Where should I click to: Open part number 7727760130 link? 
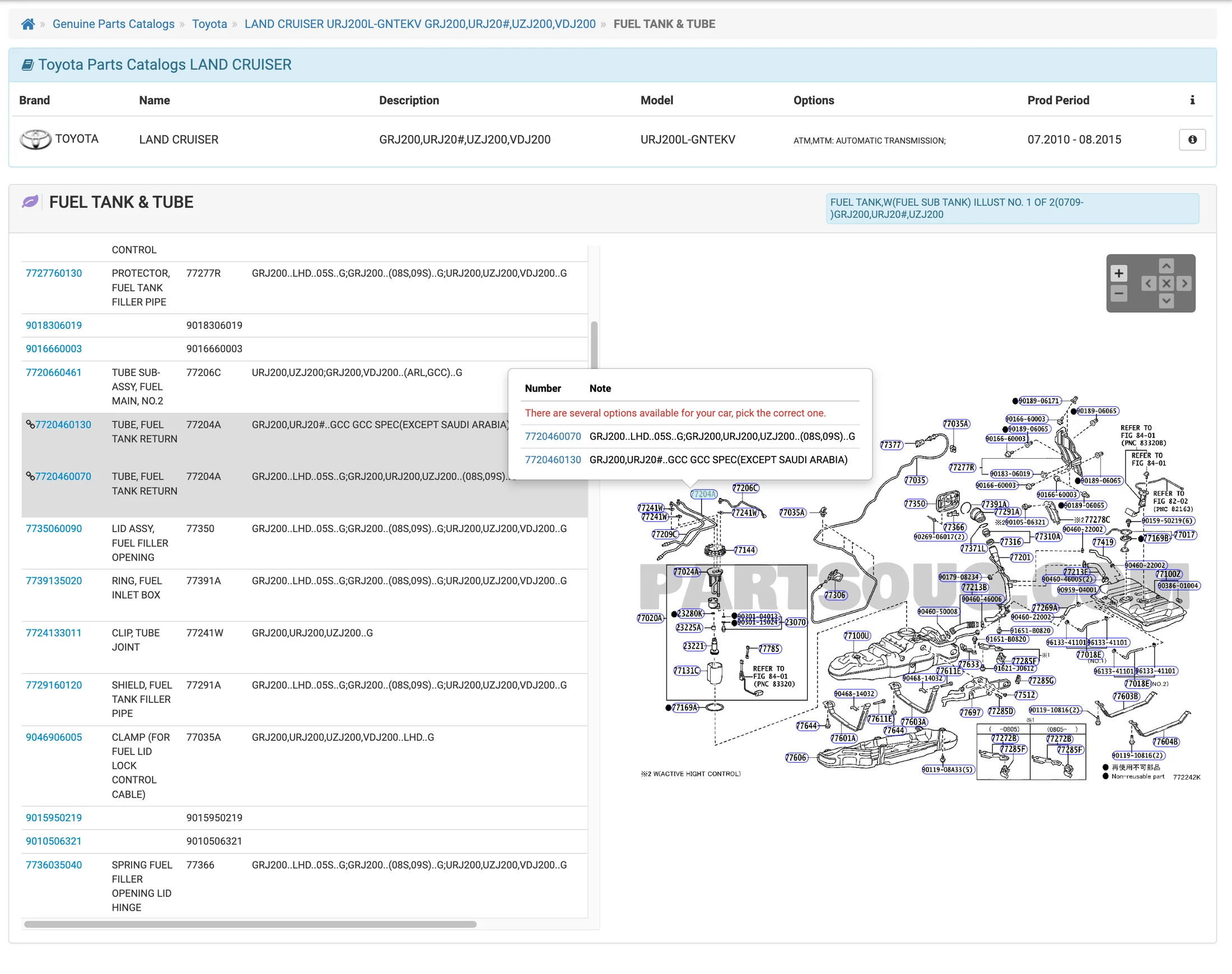(x=54, y=273)
